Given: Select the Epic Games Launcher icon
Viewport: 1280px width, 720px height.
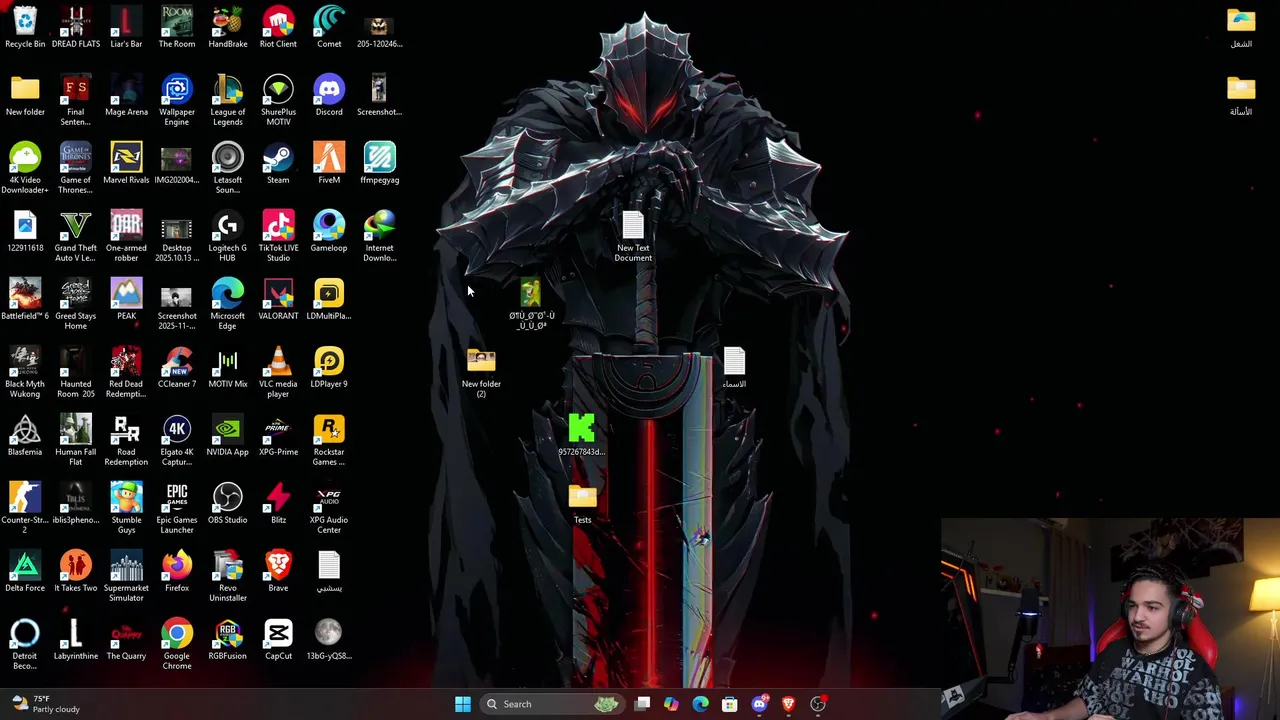Looking at the screenshot, I should [x=177, y=508].
